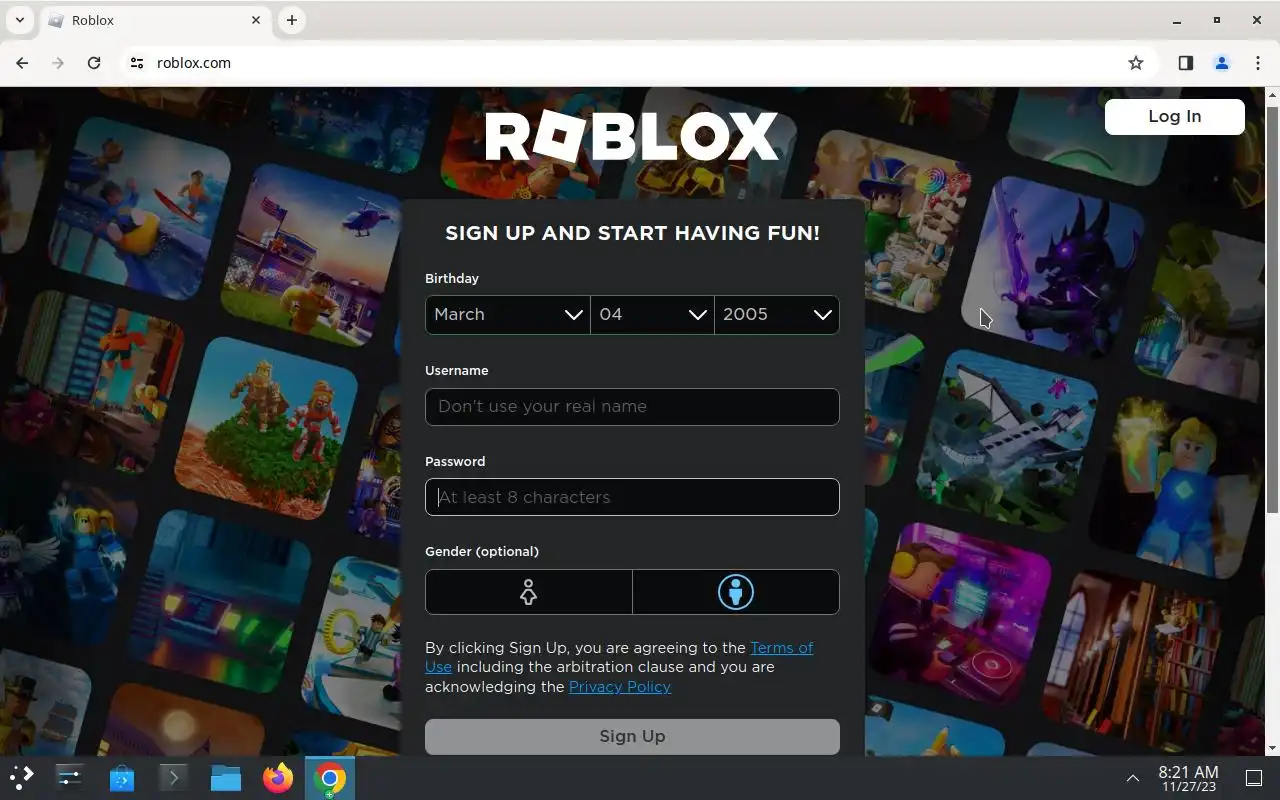Image resolution: width=1280 pixels, height=800 pixels.
Task: Maximize the Chrome window
Action: click(x=1217, y=20)
